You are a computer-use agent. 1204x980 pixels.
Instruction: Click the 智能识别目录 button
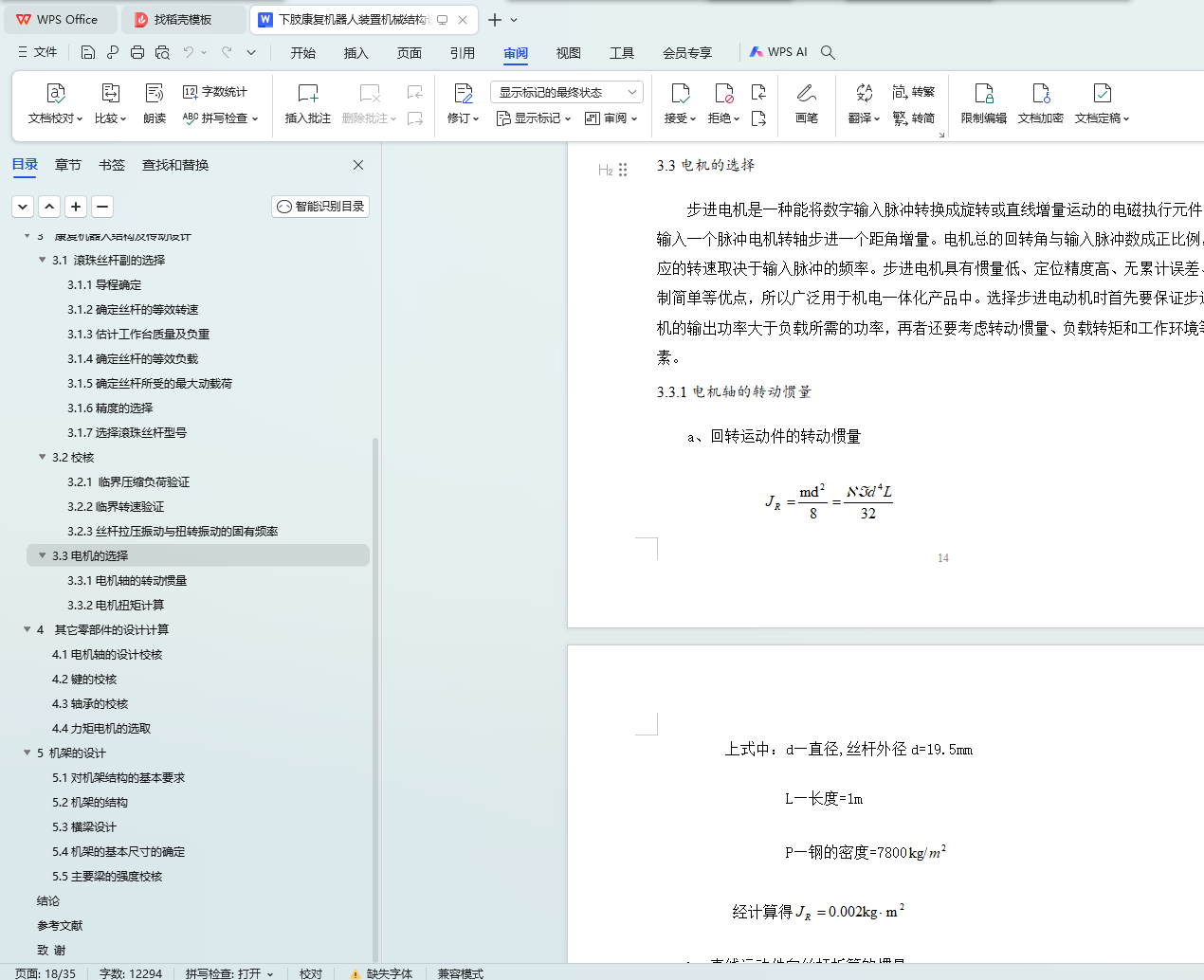(x=320, y=206)
